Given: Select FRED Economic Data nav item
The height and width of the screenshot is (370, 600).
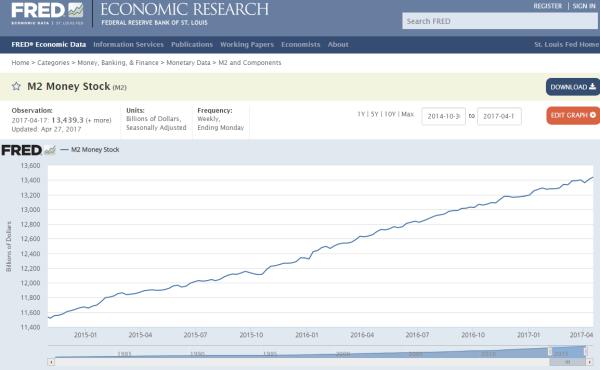Looking at the screenshot, I should (49, 44).
